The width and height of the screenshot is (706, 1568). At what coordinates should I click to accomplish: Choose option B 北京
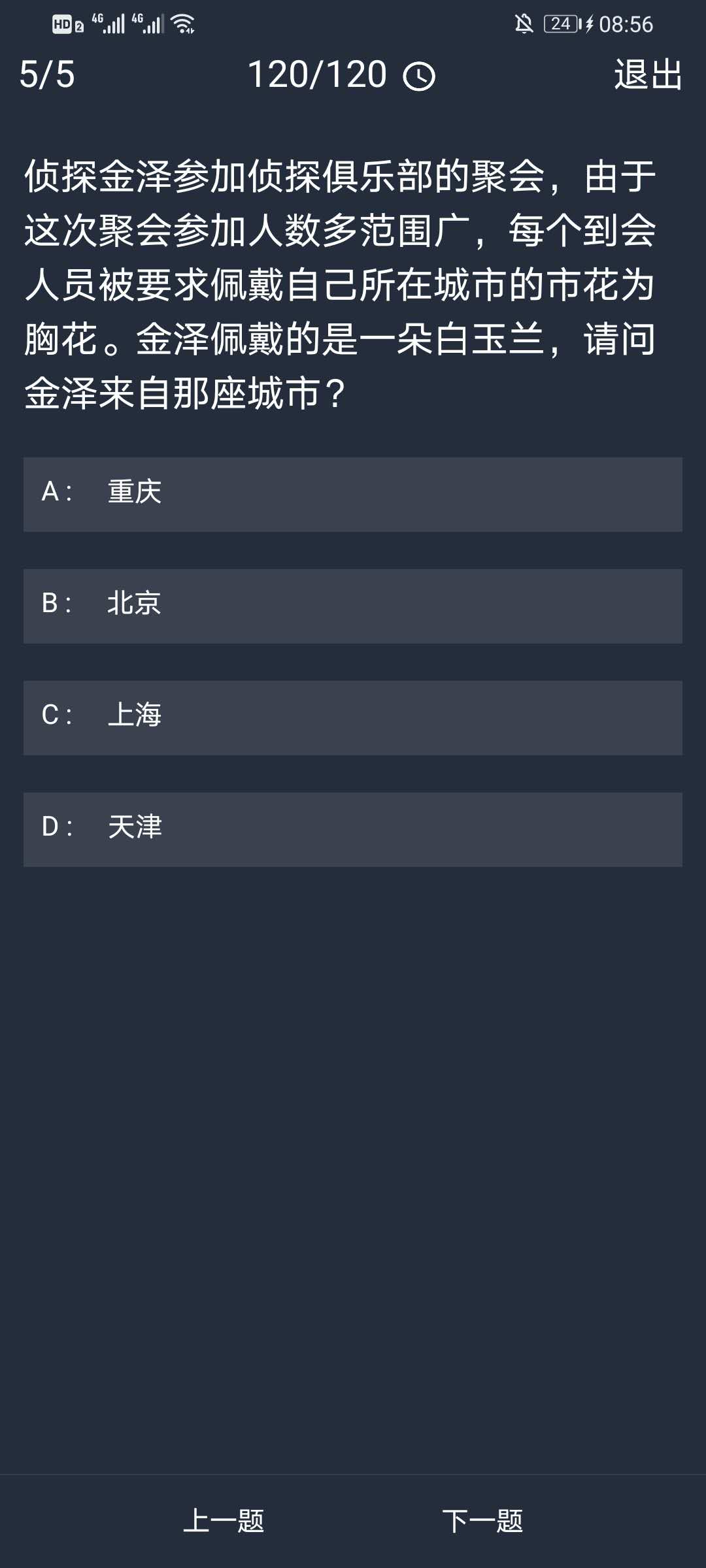353,606
